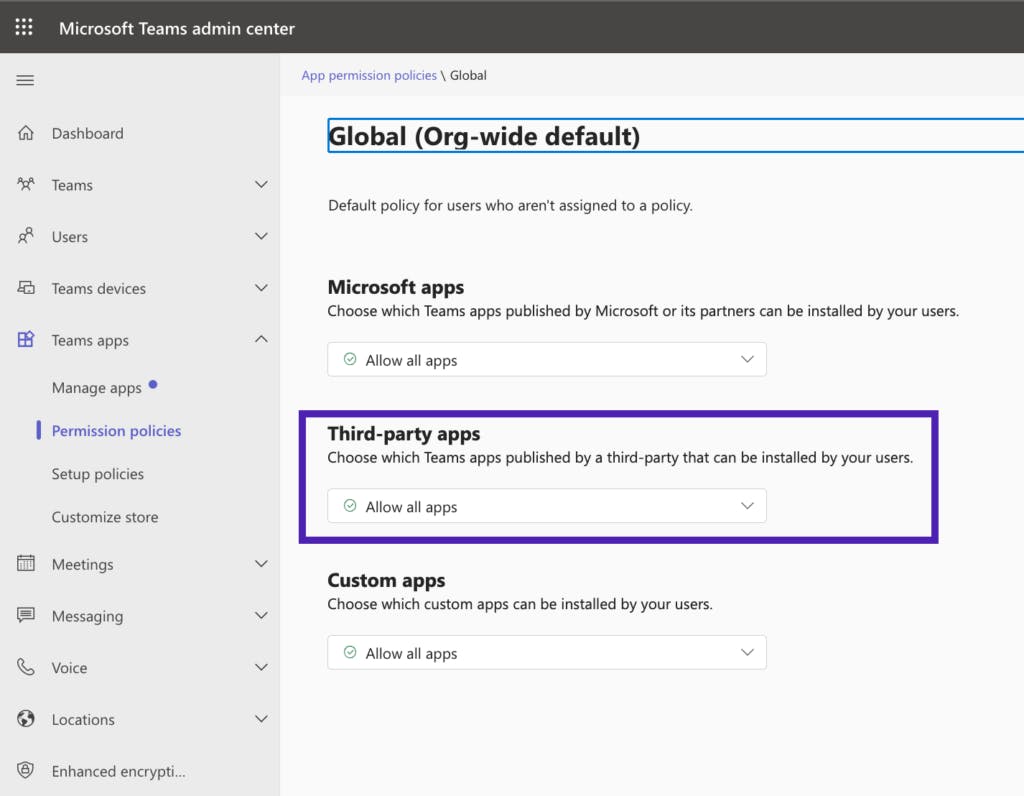Click the Manage apps notification dot
Screen dimensions: 1024x796
click(x=153, y=384)
